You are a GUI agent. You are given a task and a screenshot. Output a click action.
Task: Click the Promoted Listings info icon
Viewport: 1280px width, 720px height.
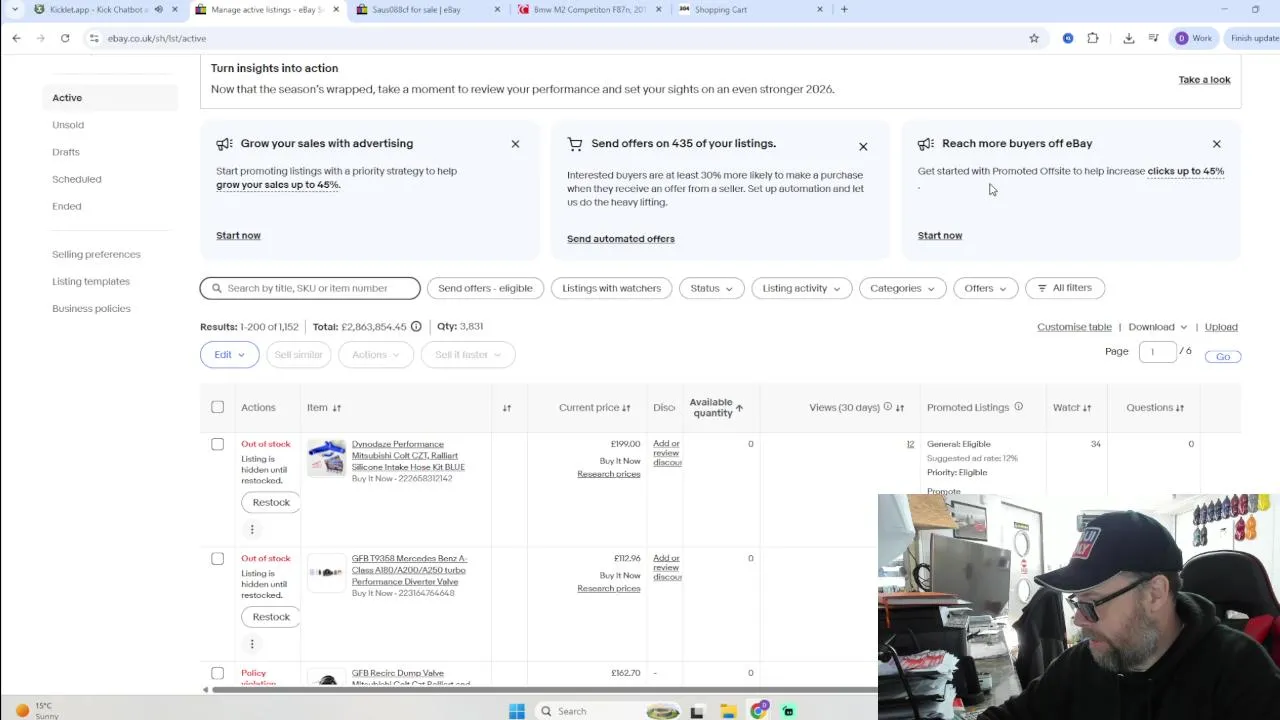[x=1018, y=407]
